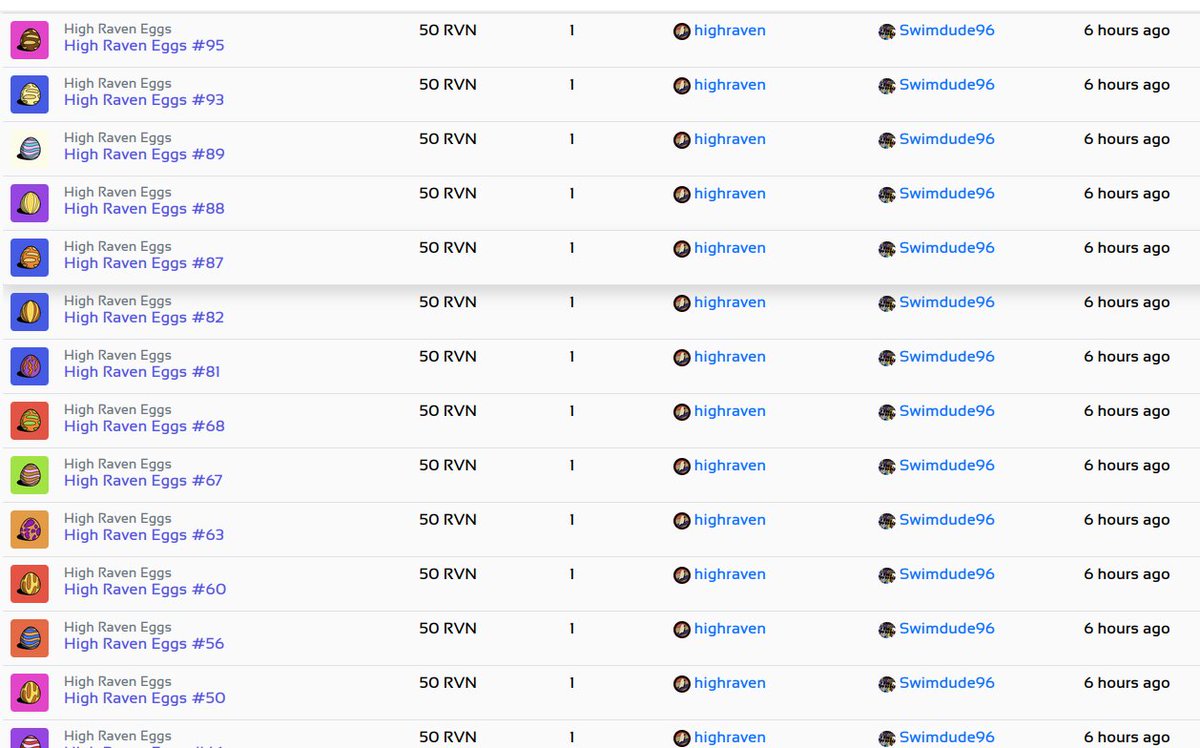The height and width of the screenshot is (748, 1200).
Task: Click Swimdude96 avatar icon in #60 row
Action: coord(887,575)
